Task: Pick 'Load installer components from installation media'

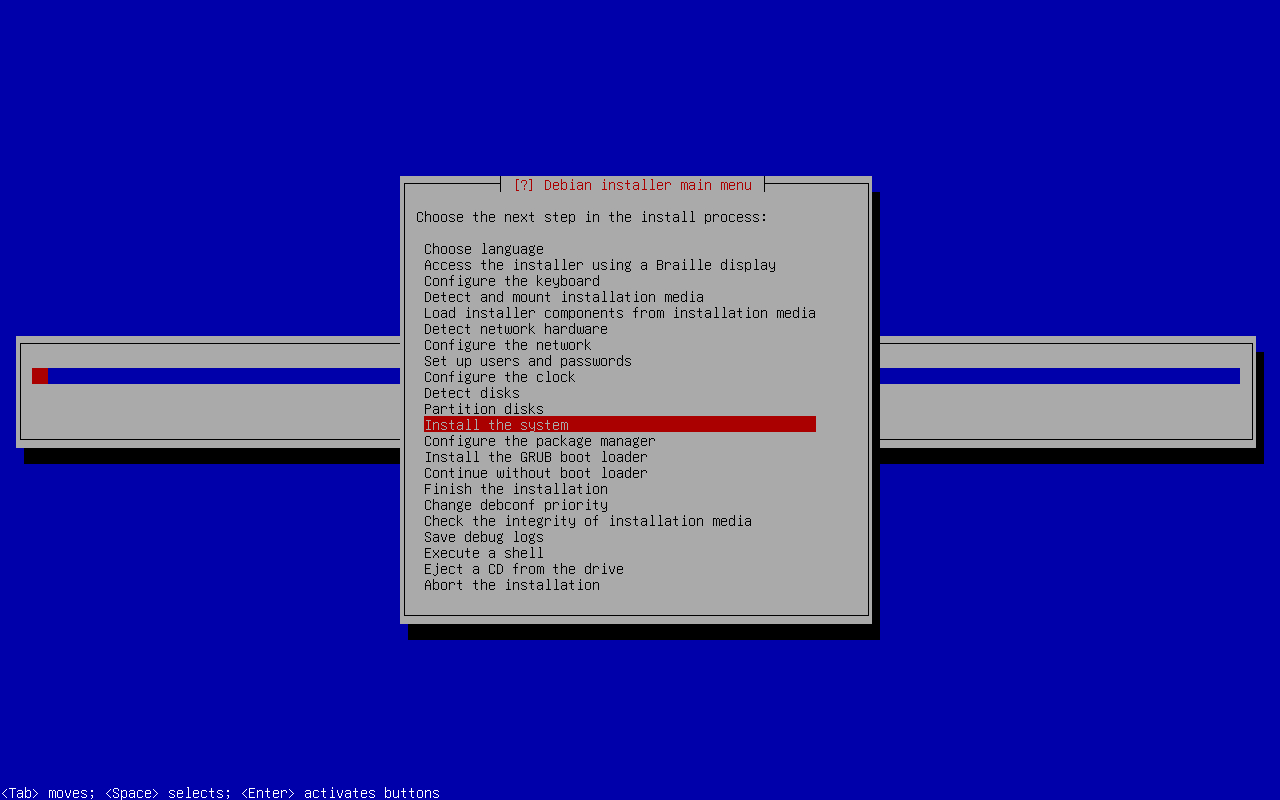Action: 619,313
